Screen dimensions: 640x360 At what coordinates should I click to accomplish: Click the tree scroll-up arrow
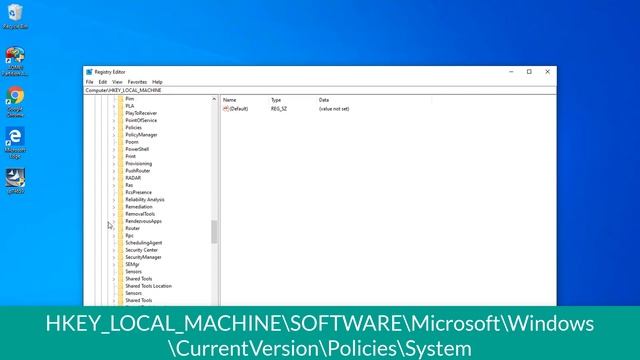click(x=214, y=99)
